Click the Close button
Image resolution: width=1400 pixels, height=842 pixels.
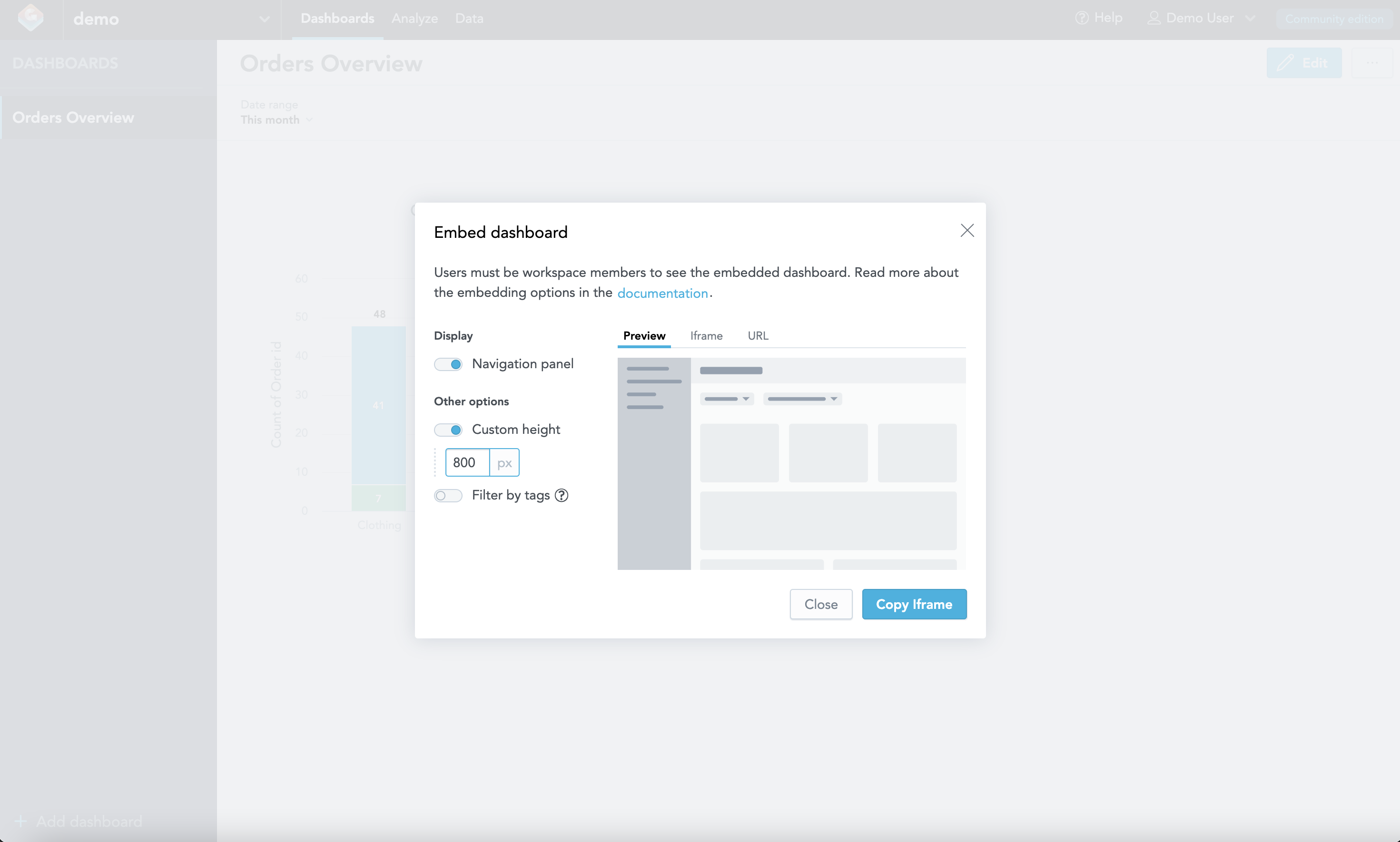click(x=820, y=604)
